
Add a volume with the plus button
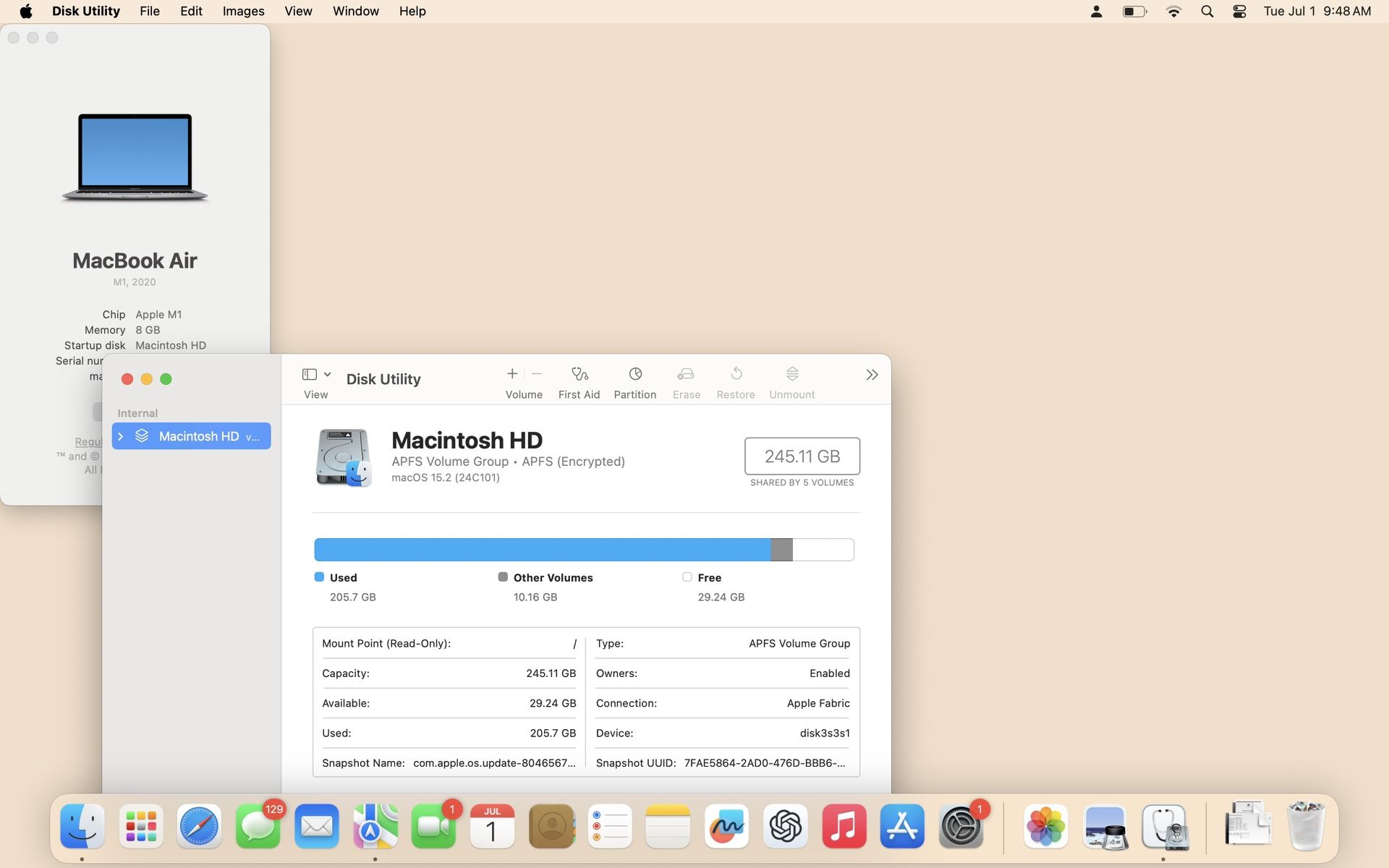tap(512, 374)
